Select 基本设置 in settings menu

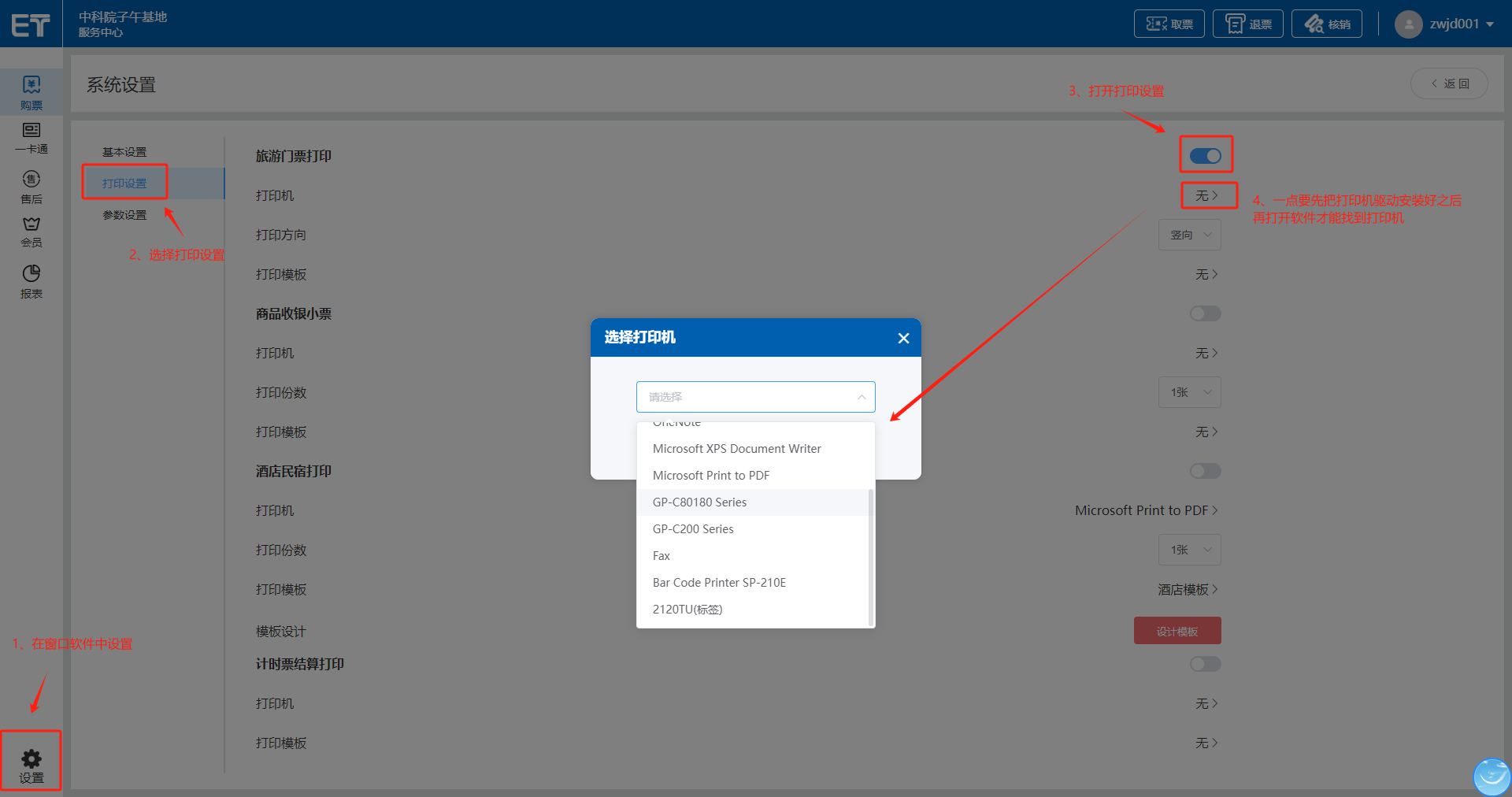click(124, 152)
